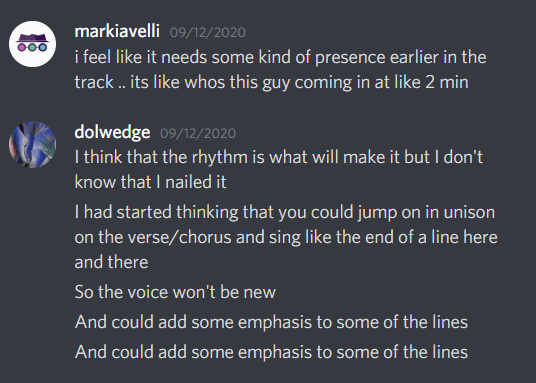The width and height of the screenshot is (536, 383).
Task: Select first 'And could add some emphasis' message
Action: pyautogui.click(x=271, y=322)
